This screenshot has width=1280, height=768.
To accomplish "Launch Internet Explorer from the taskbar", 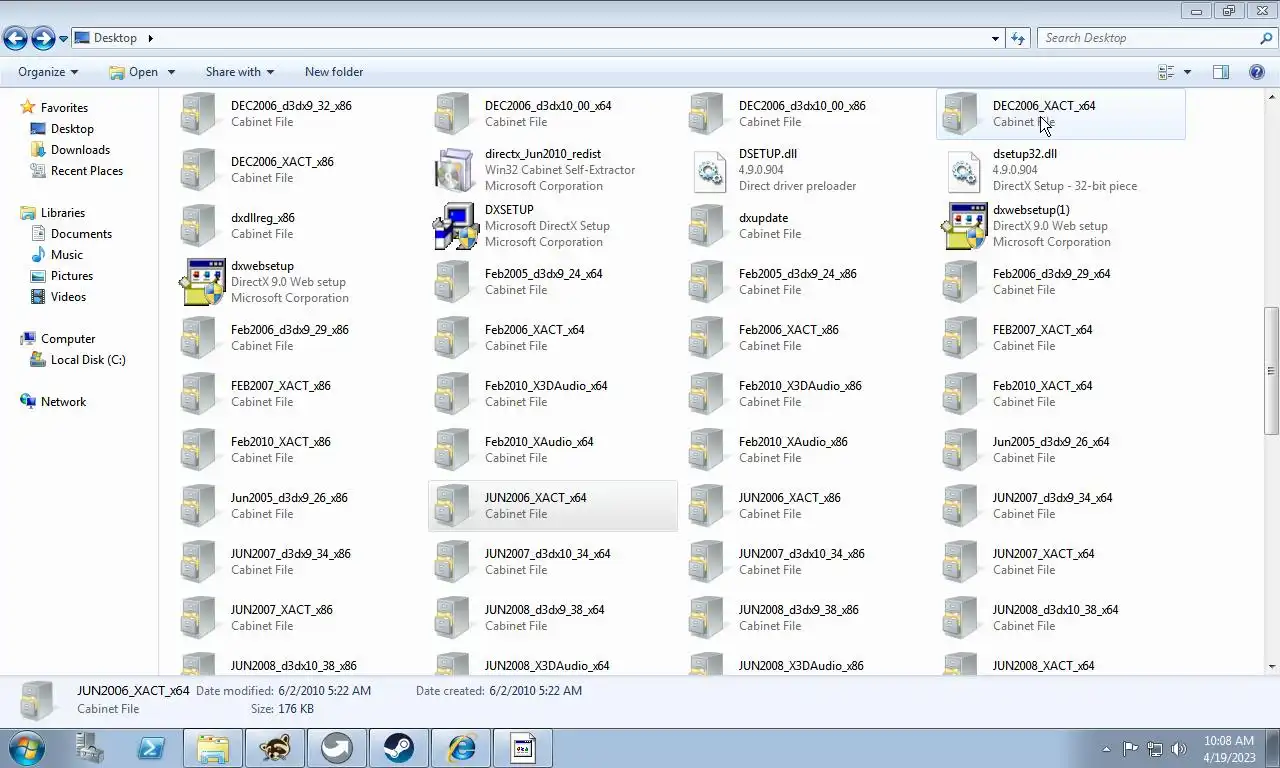I will 461,748.
